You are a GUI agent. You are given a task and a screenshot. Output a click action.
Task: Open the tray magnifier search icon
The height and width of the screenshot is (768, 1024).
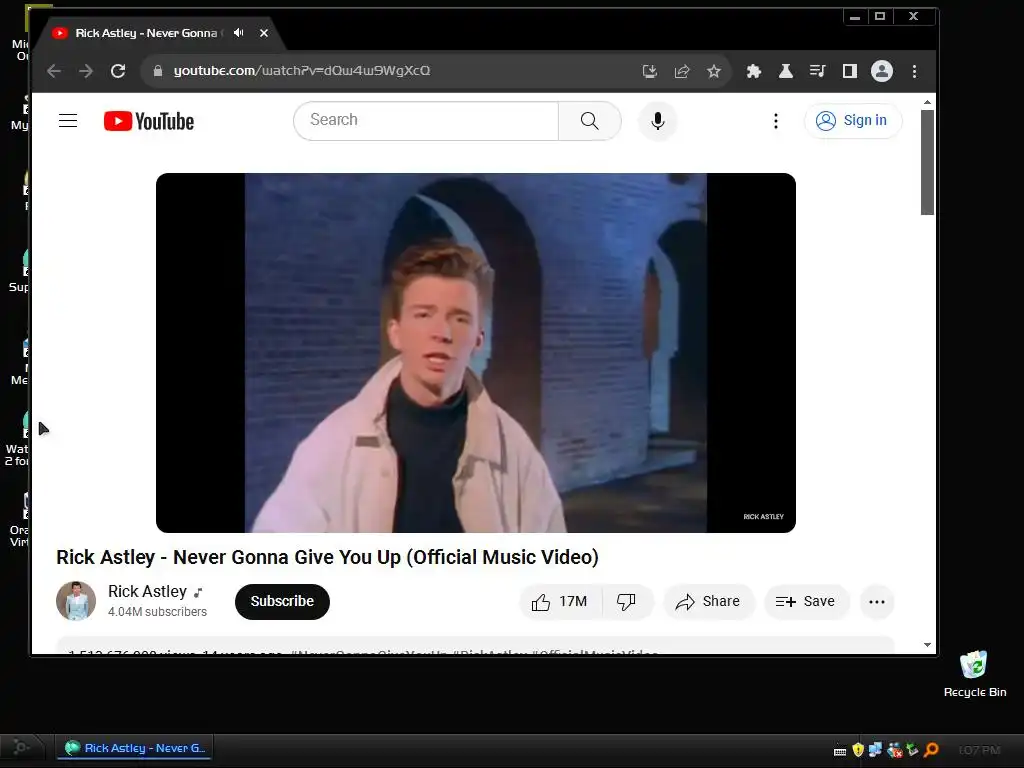coord(932,750)
